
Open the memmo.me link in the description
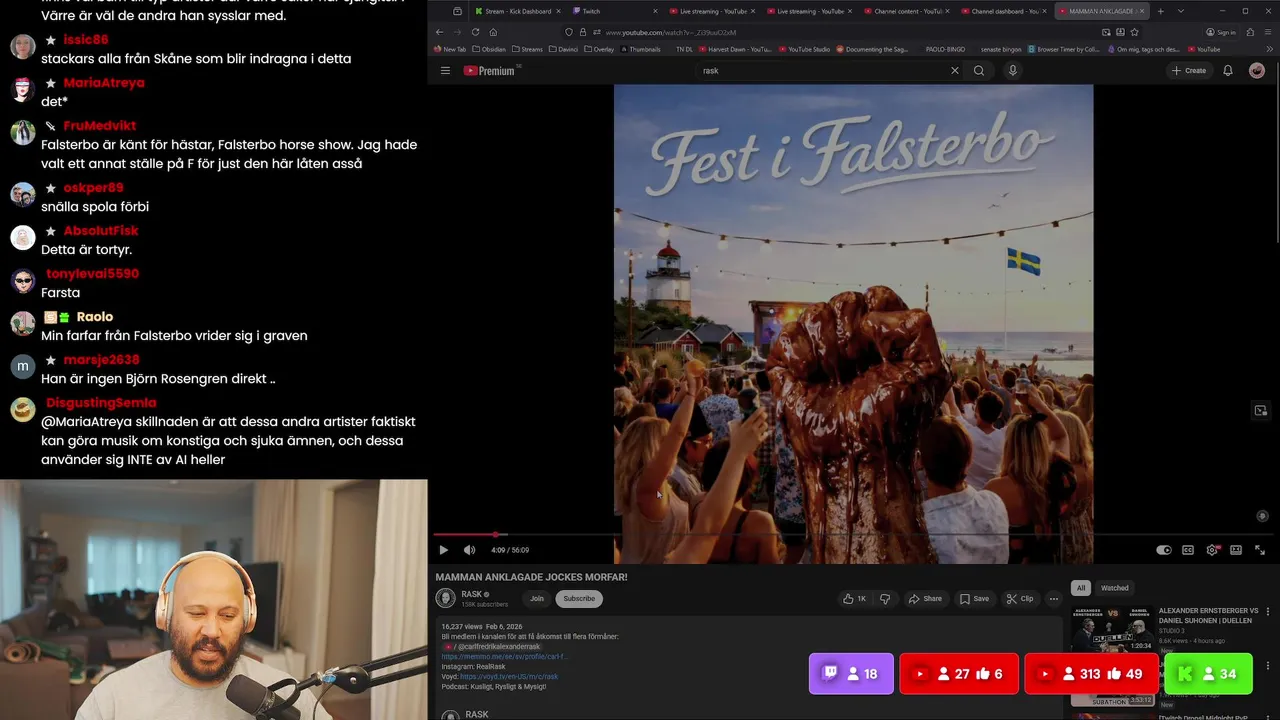click(505, 657)
